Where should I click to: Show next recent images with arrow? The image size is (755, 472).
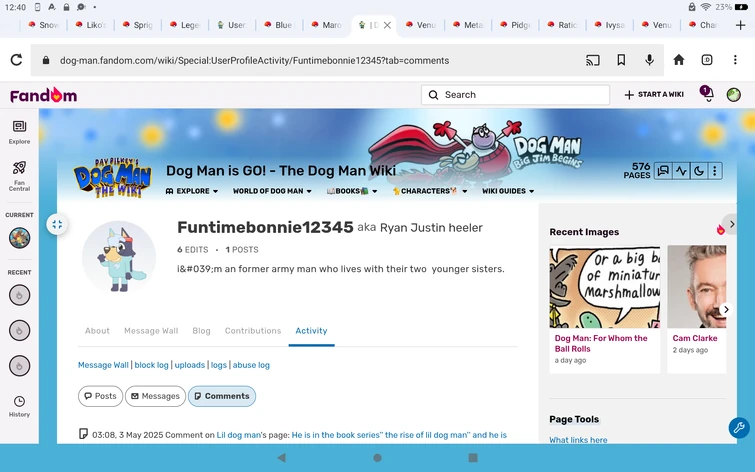click(726, 309)
